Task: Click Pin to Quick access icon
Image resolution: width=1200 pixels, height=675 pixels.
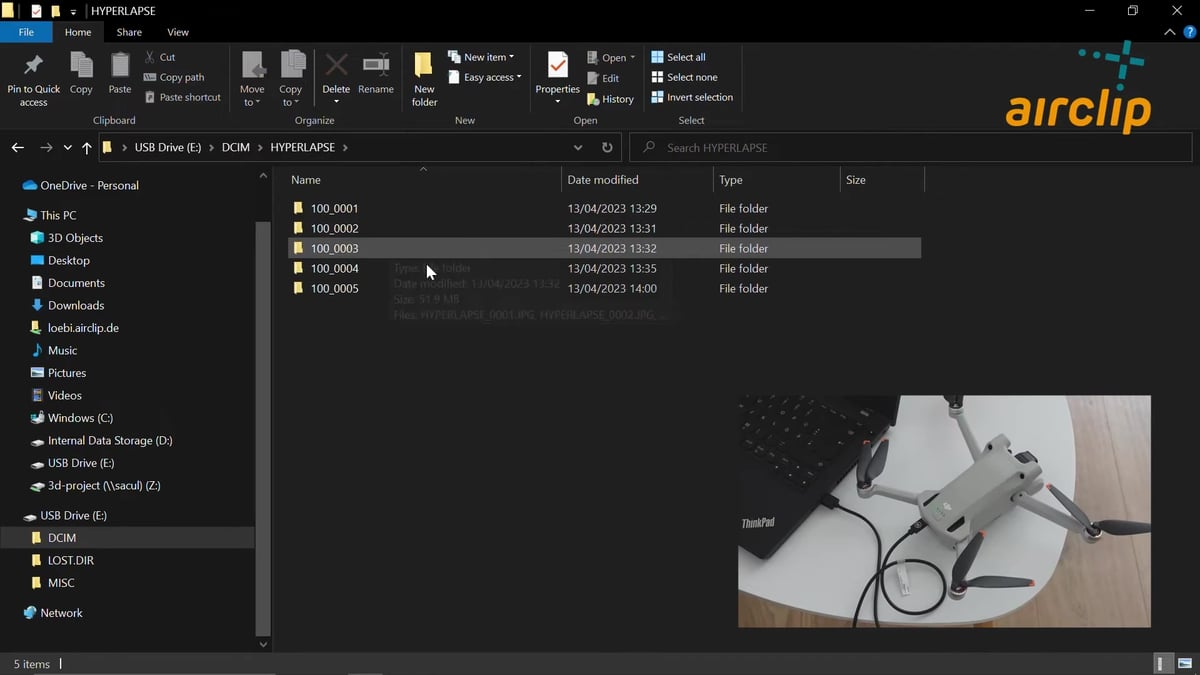Action: tap(33, 66)
